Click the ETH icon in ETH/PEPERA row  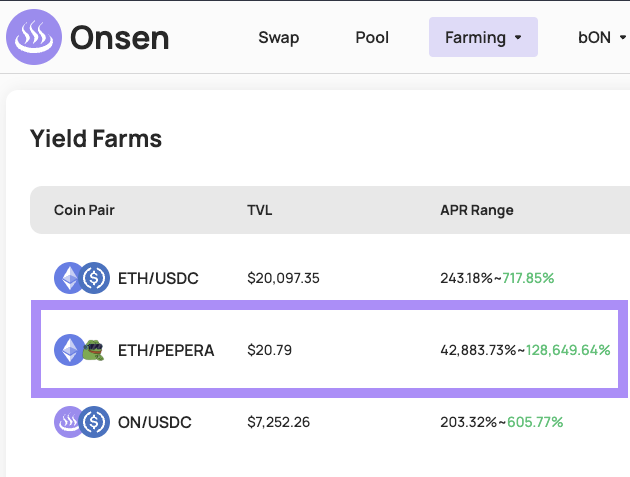(x=70, y=350)
